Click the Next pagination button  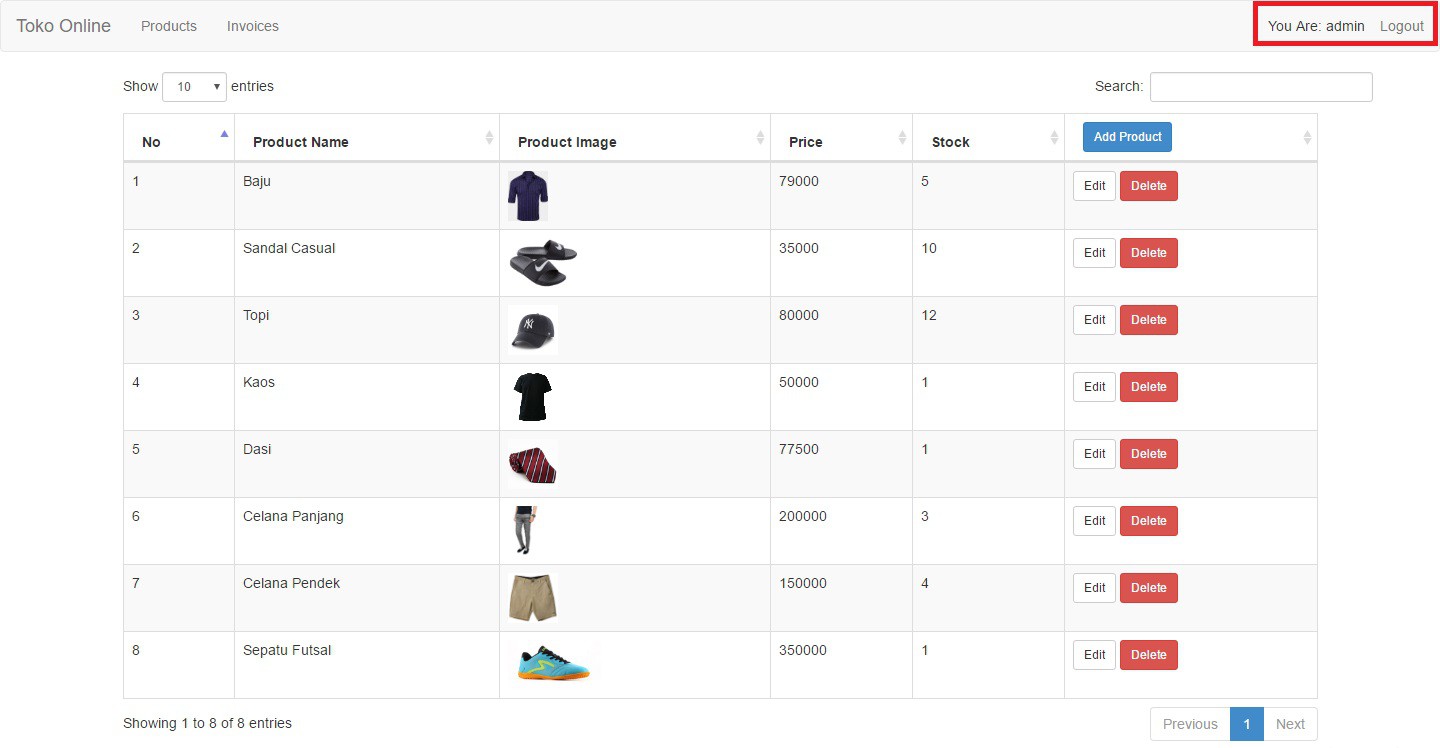(1290, 724)
